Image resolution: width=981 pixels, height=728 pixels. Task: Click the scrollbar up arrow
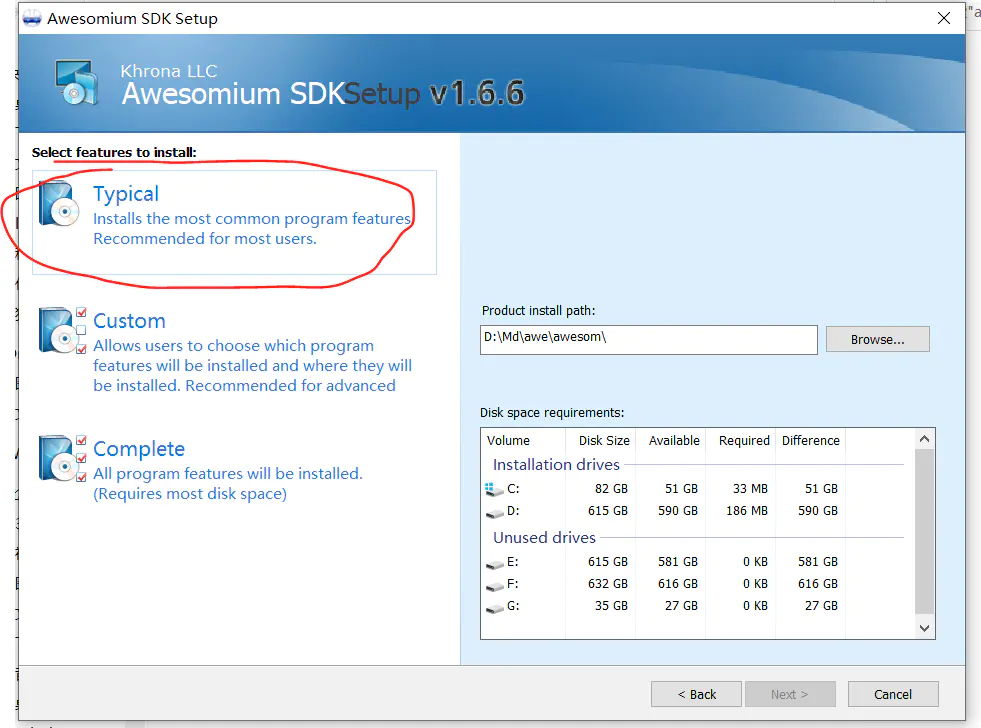(923, 437)
